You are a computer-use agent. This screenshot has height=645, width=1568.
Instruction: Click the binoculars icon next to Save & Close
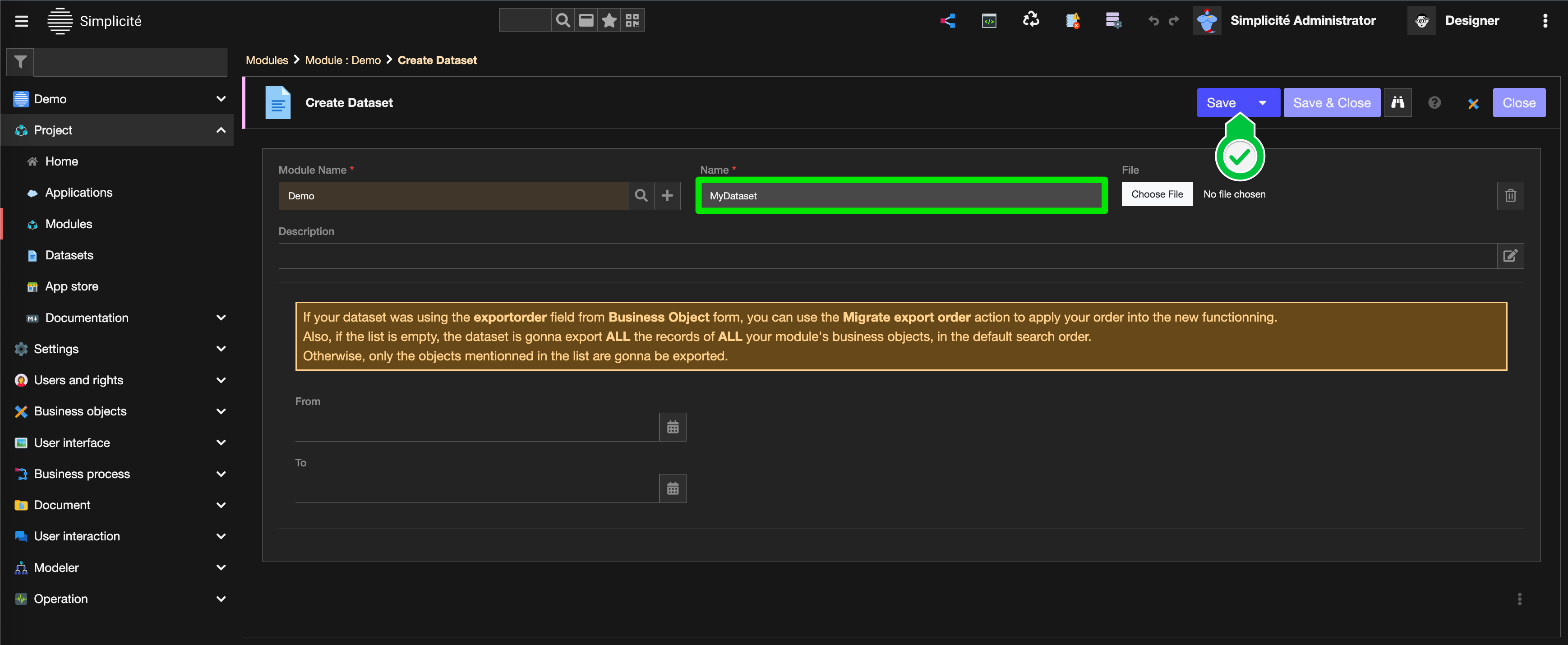pyautogui.click(x=1397, y=103)
